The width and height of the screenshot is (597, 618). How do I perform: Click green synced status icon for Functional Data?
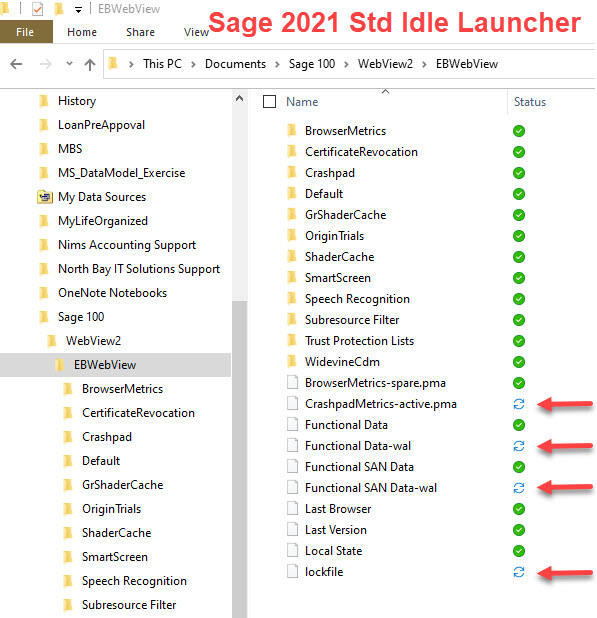point(519,425)
